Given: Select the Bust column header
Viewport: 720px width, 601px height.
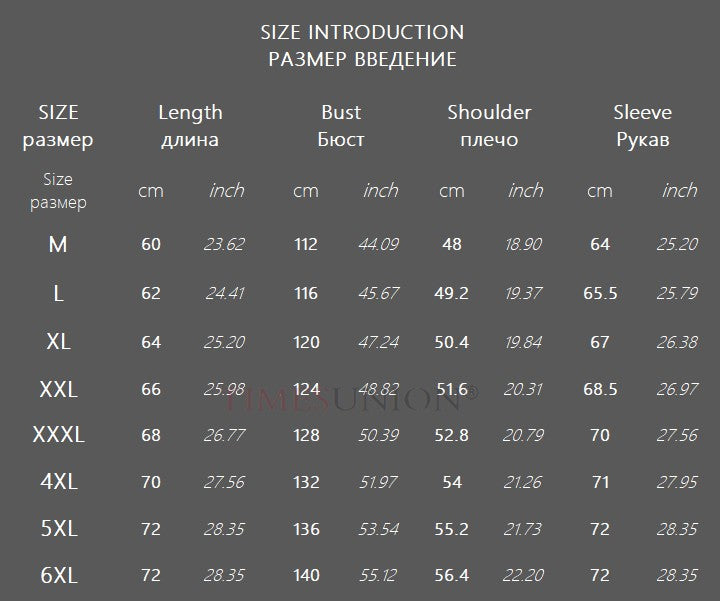Looking at the screenshot, I should point(341,113).
